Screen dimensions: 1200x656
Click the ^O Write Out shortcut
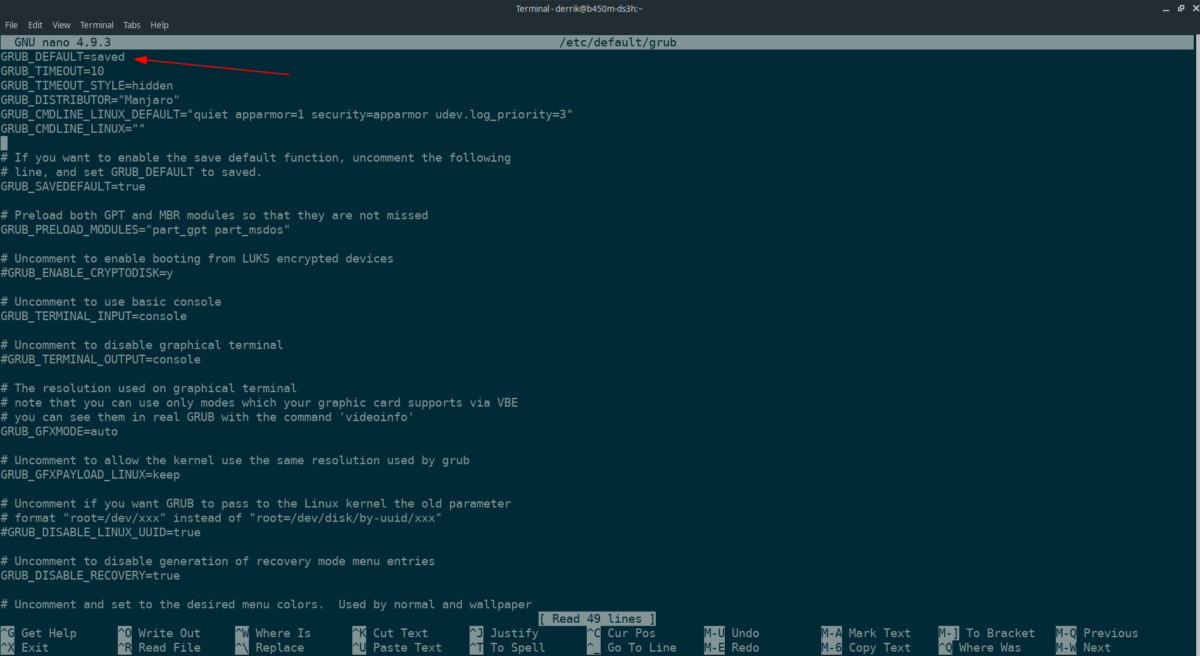tap(159, 633)
